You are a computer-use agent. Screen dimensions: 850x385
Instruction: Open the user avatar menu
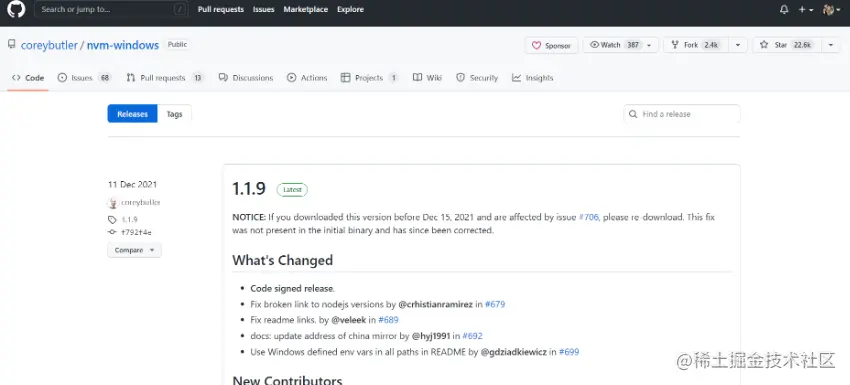point(832,10)
